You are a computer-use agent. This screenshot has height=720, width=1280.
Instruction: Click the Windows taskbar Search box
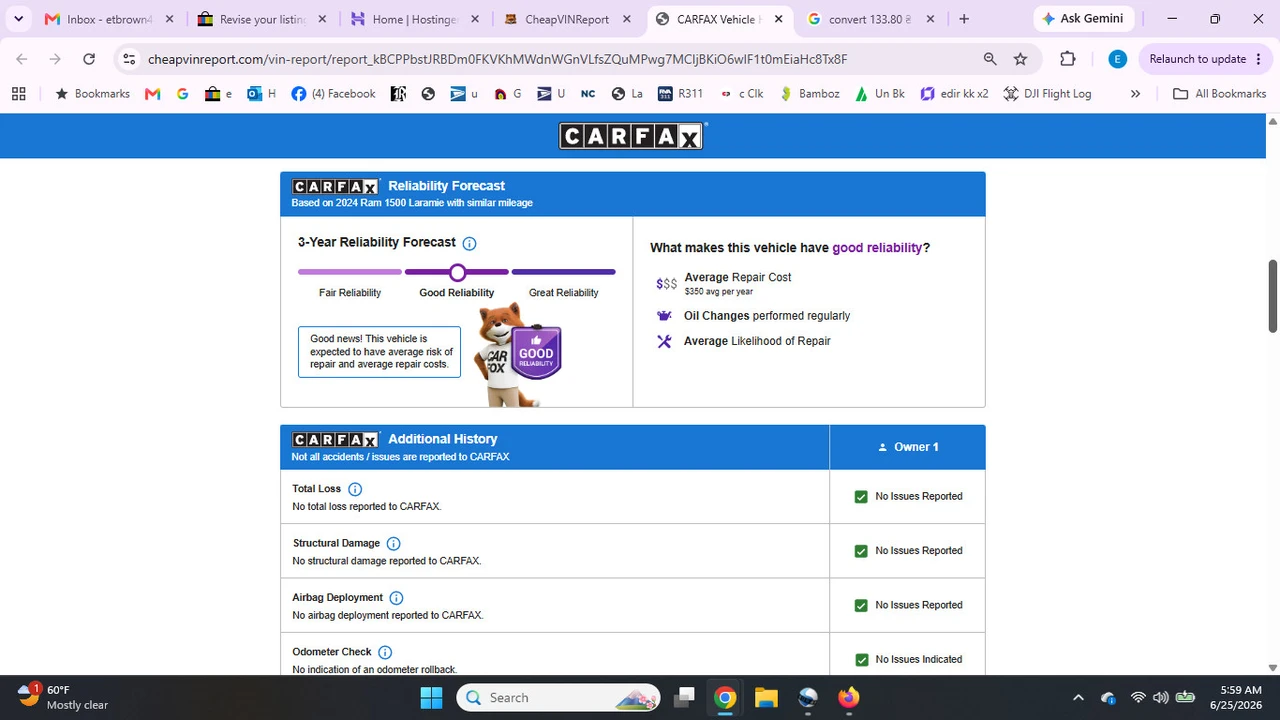[559, 697]
